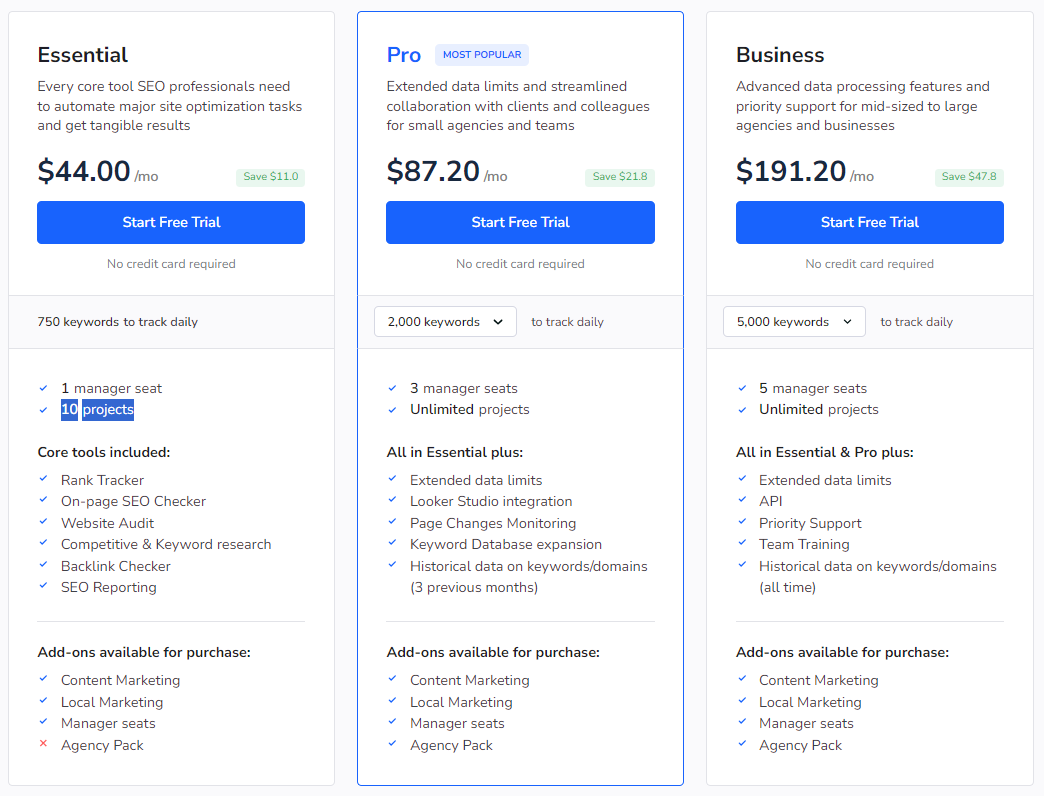Click the checkmark beside Priority Support
This screenshot has height=796, width=1044.
click(741, 522)
